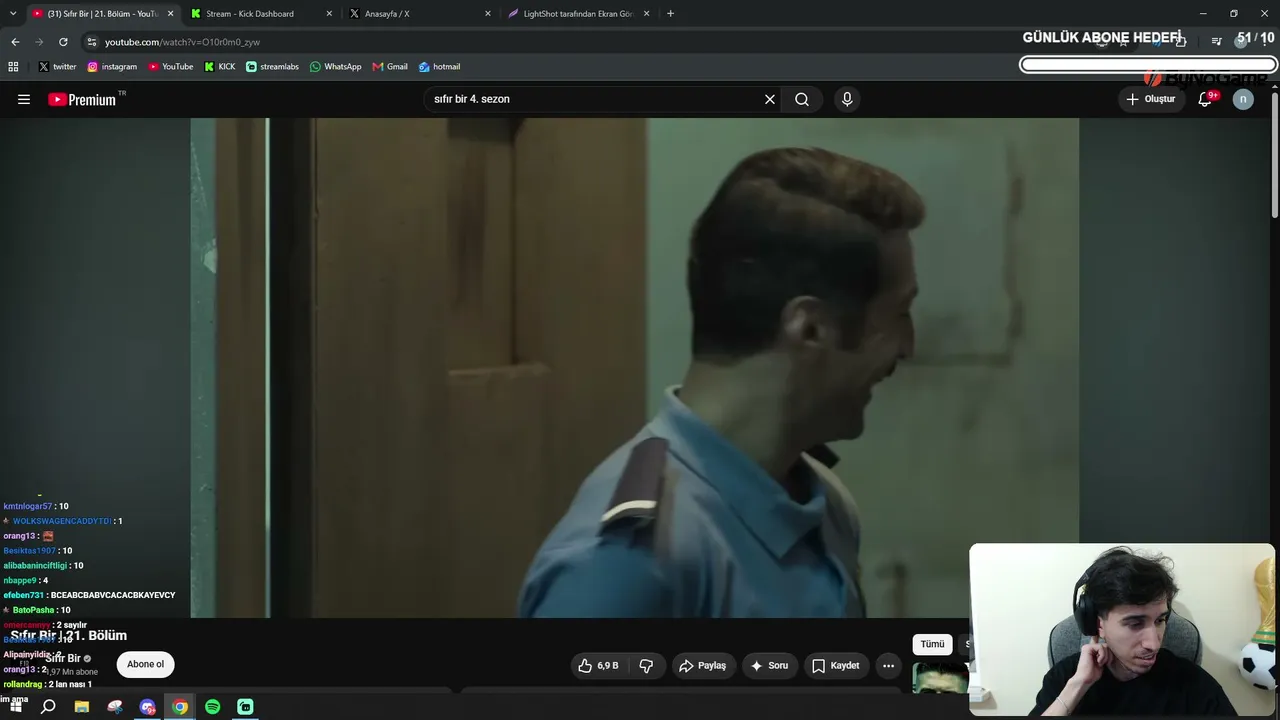Open site information icon in address bar
The height and width of the screenshot is (720, 1280).
pyautogui.click(x=92, y=42)
